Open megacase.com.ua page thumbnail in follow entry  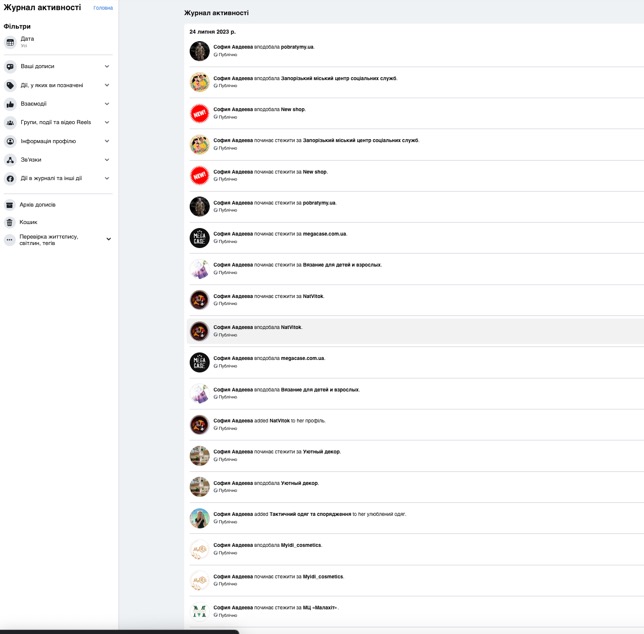199,237
